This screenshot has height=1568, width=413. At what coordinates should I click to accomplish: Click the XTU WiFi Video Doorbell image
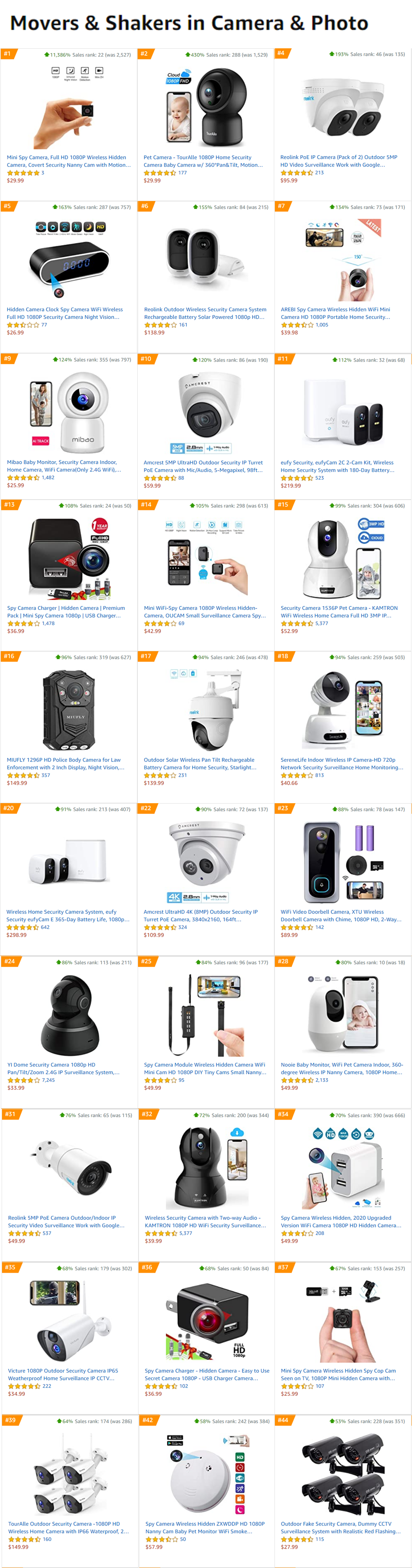(343, 861)
